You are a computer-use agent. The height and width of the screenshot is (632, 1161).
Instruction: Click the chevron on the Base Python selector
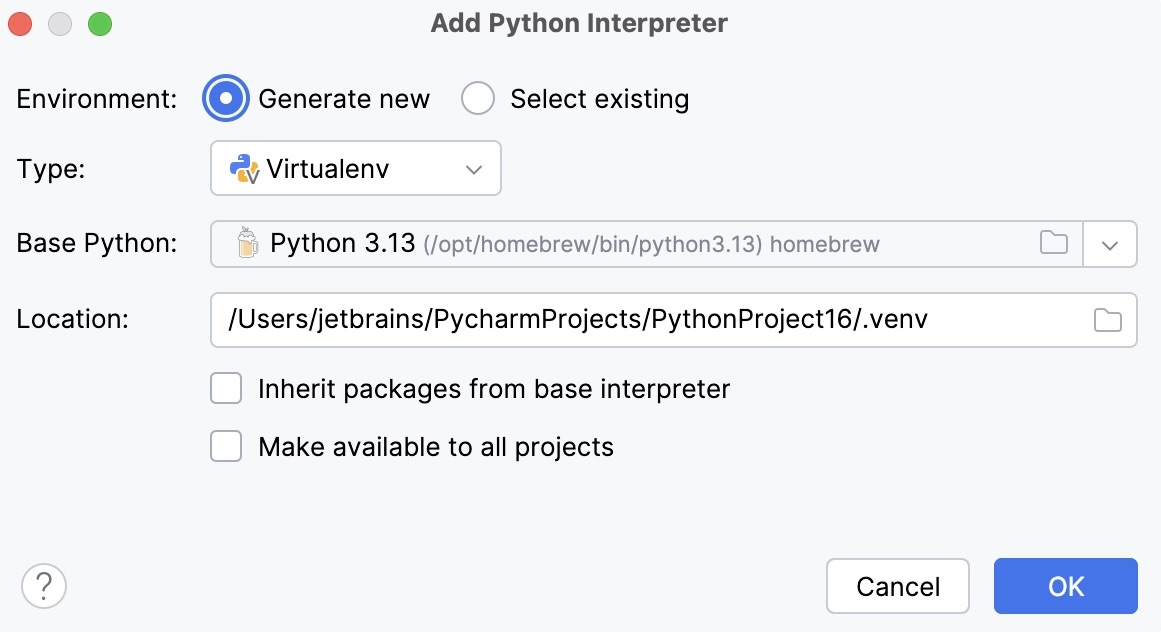click(x=1110, y=243)
